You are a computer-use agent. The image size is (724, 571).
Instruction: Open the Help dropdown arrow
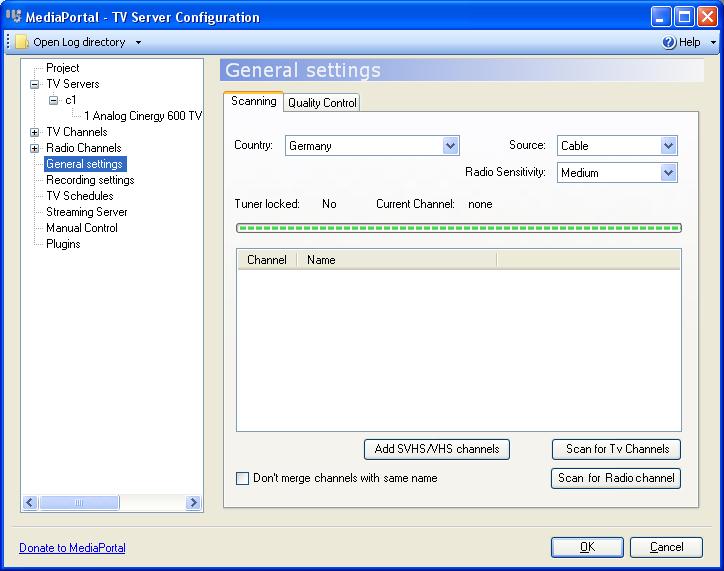tap(713, 42)
